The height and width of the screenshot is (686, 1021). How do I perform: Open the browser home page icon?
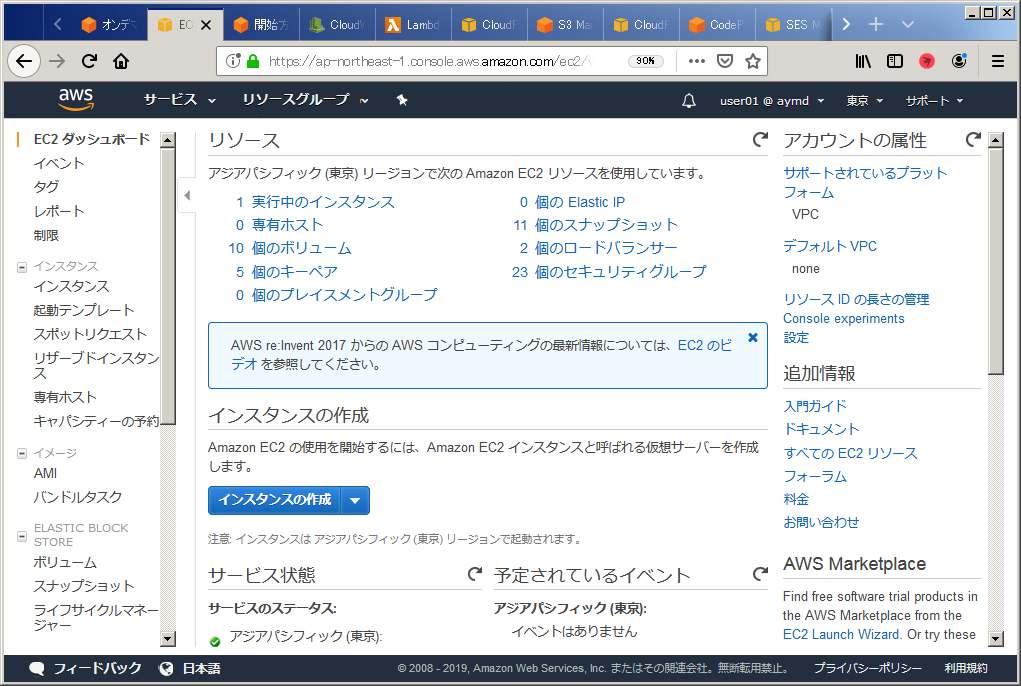tap(121, 61)
